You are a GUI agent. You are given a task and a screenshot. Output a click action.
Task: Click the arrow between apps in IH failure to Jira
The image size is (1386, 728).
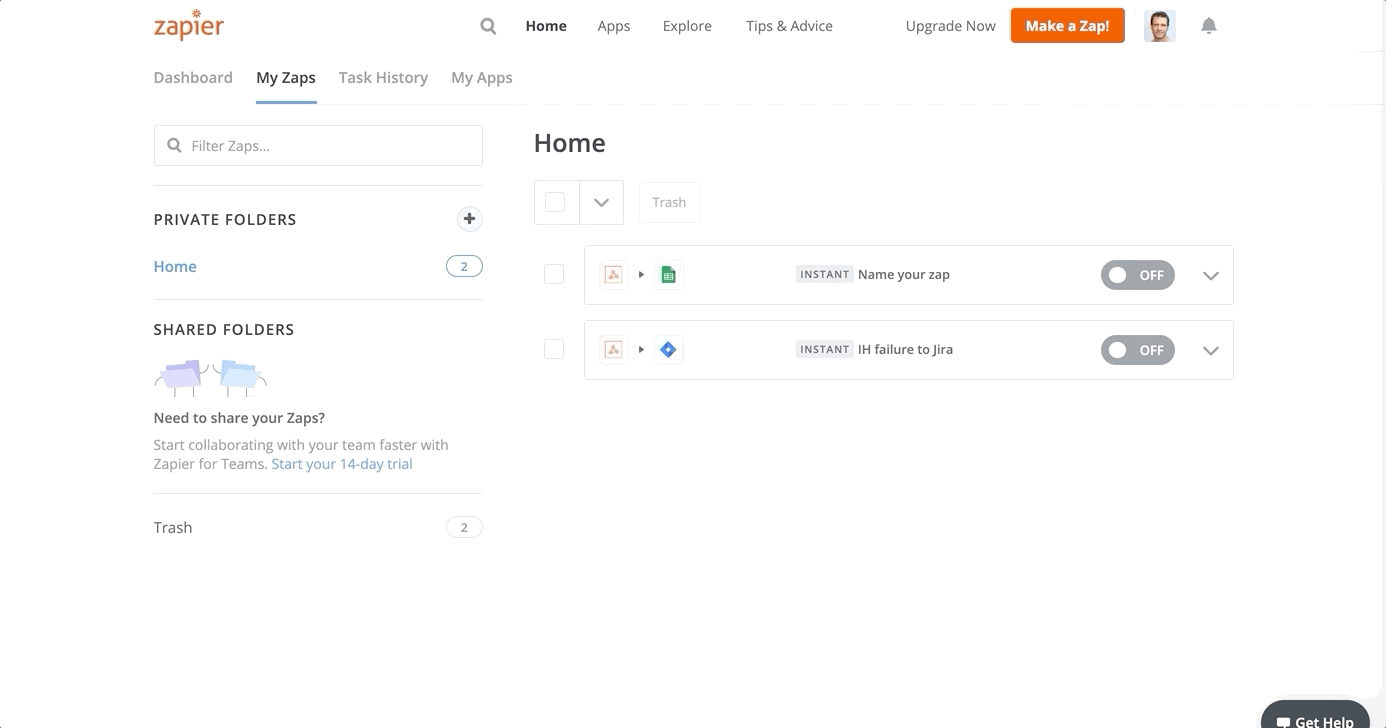click(x=641, y=350)
